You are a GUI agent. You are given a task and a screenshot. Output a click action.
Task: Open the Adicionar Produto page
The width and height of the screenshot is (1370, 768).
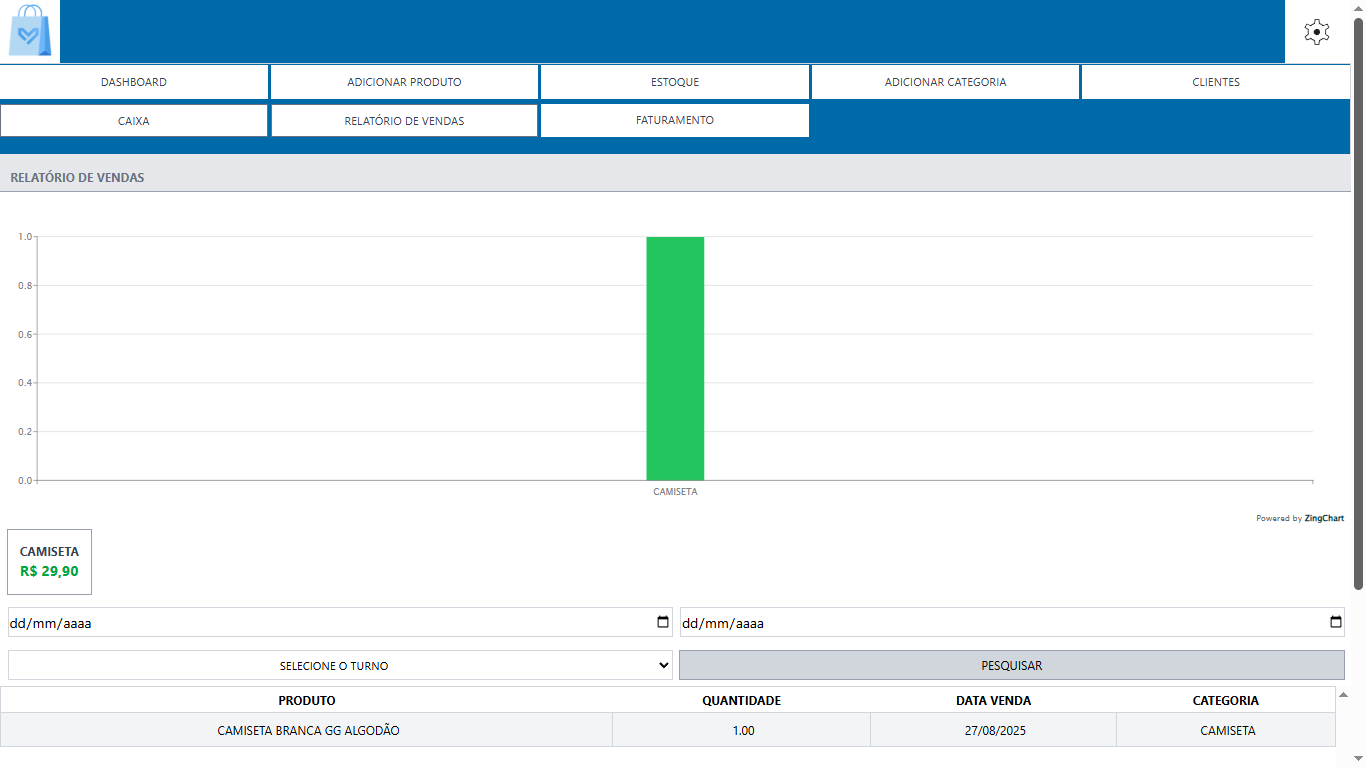point(404,82)
